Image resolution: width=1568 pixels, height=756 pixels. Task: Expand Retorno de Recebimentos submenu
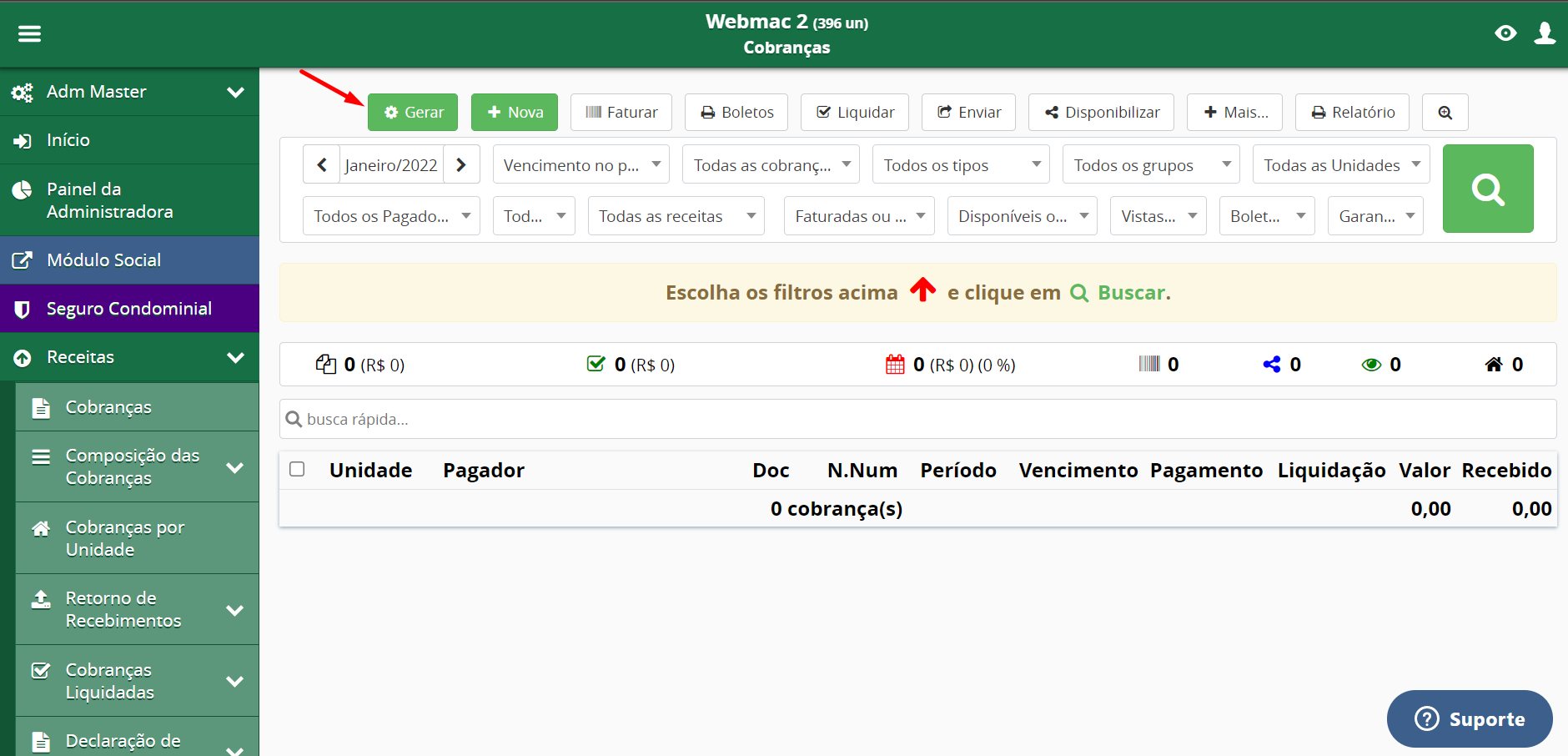[x=137, y=609]
